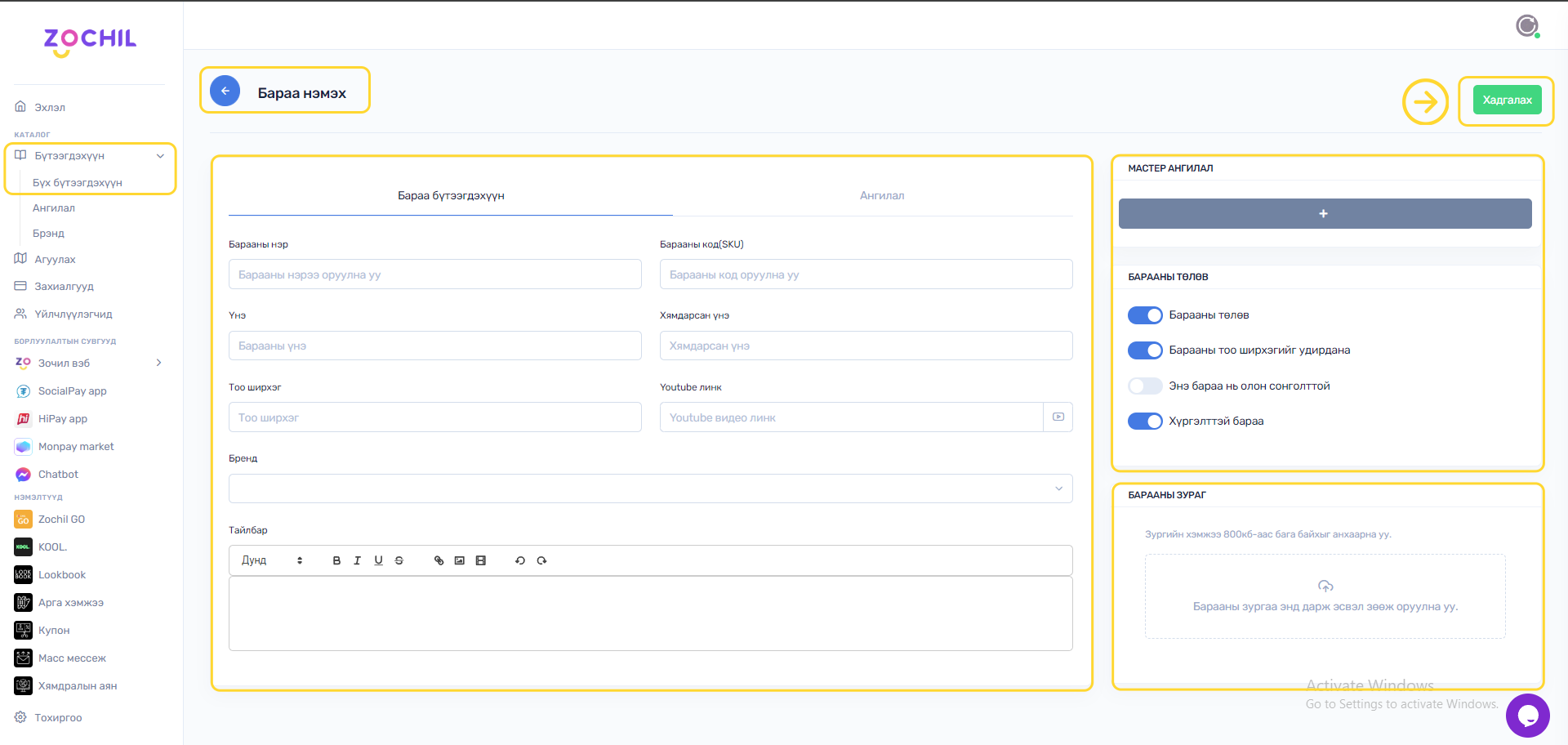
Task: Apply italic formatting in the description editor
Action: tap(357, 560)
